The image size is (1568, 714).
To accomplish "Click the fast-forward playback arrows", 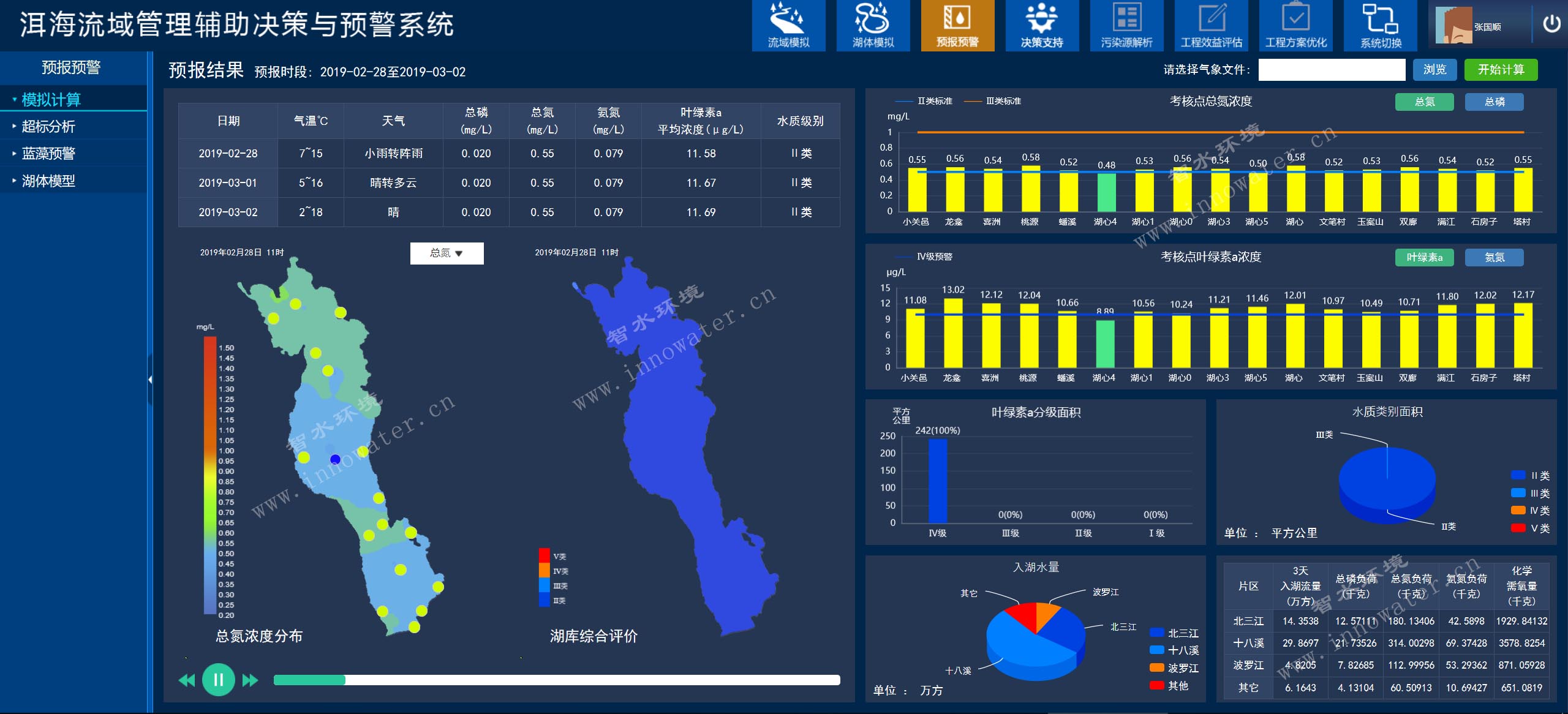I will [250, 680].
